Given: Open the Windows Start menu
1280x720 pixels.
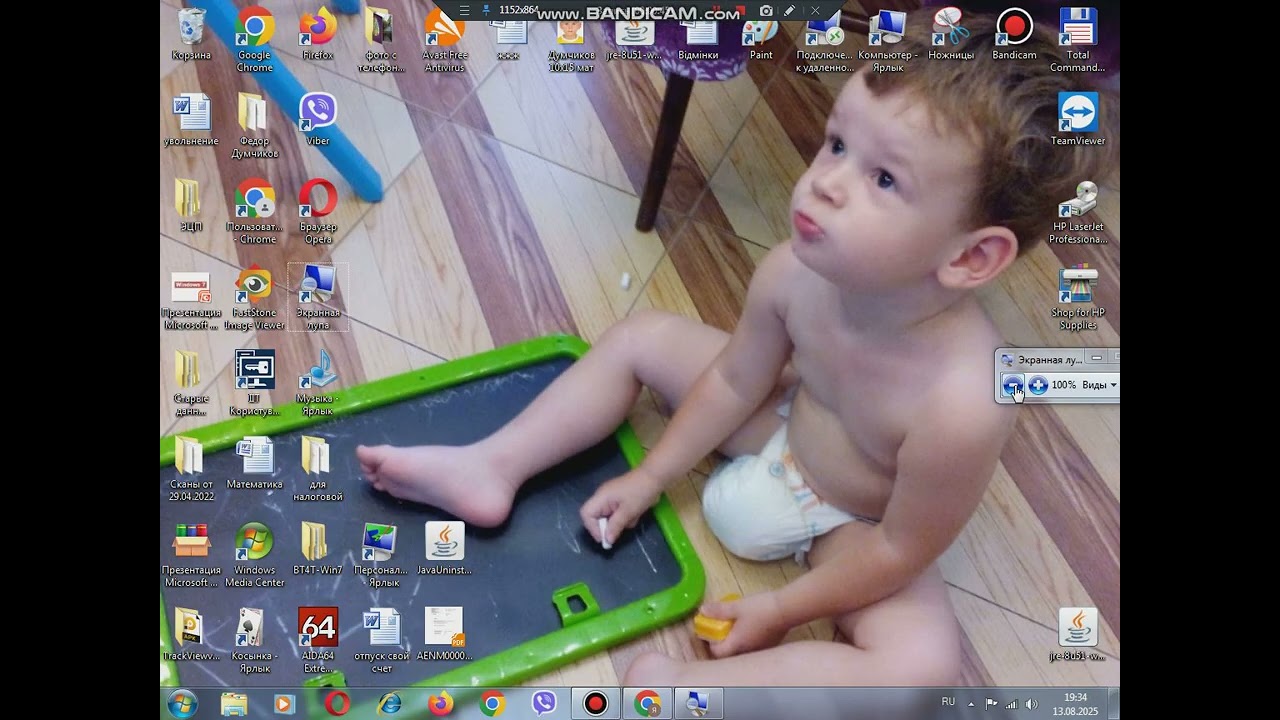Looking at the screenshot, I should coord(183,703).
